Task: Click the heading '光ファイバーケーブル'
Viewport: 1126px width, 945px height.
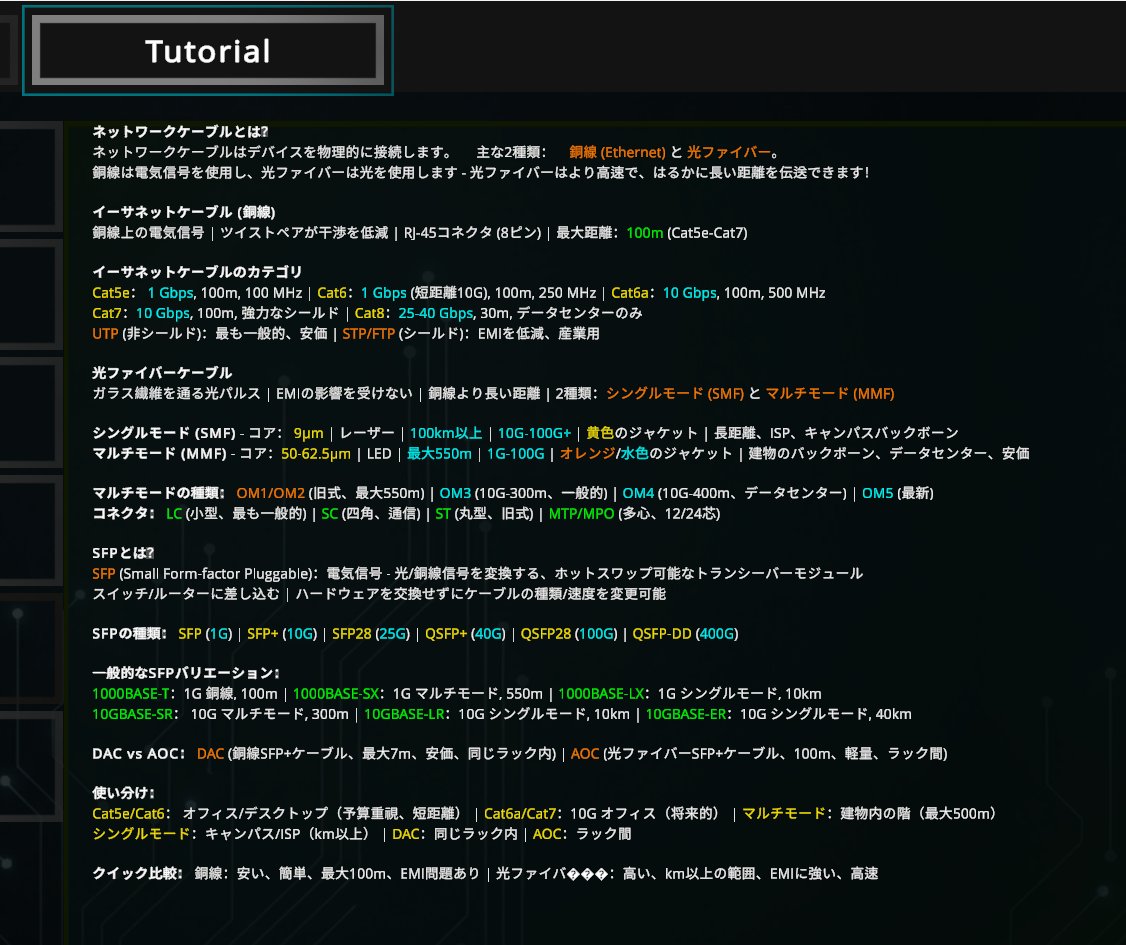Action: tap(162, 373)
